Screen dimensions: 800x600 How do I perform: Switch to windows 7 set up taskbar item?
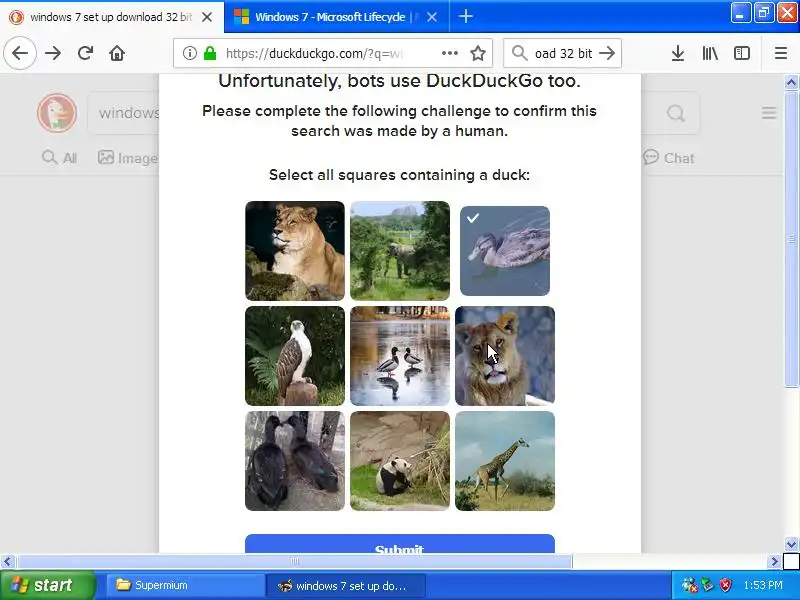(x=345, y=585)
